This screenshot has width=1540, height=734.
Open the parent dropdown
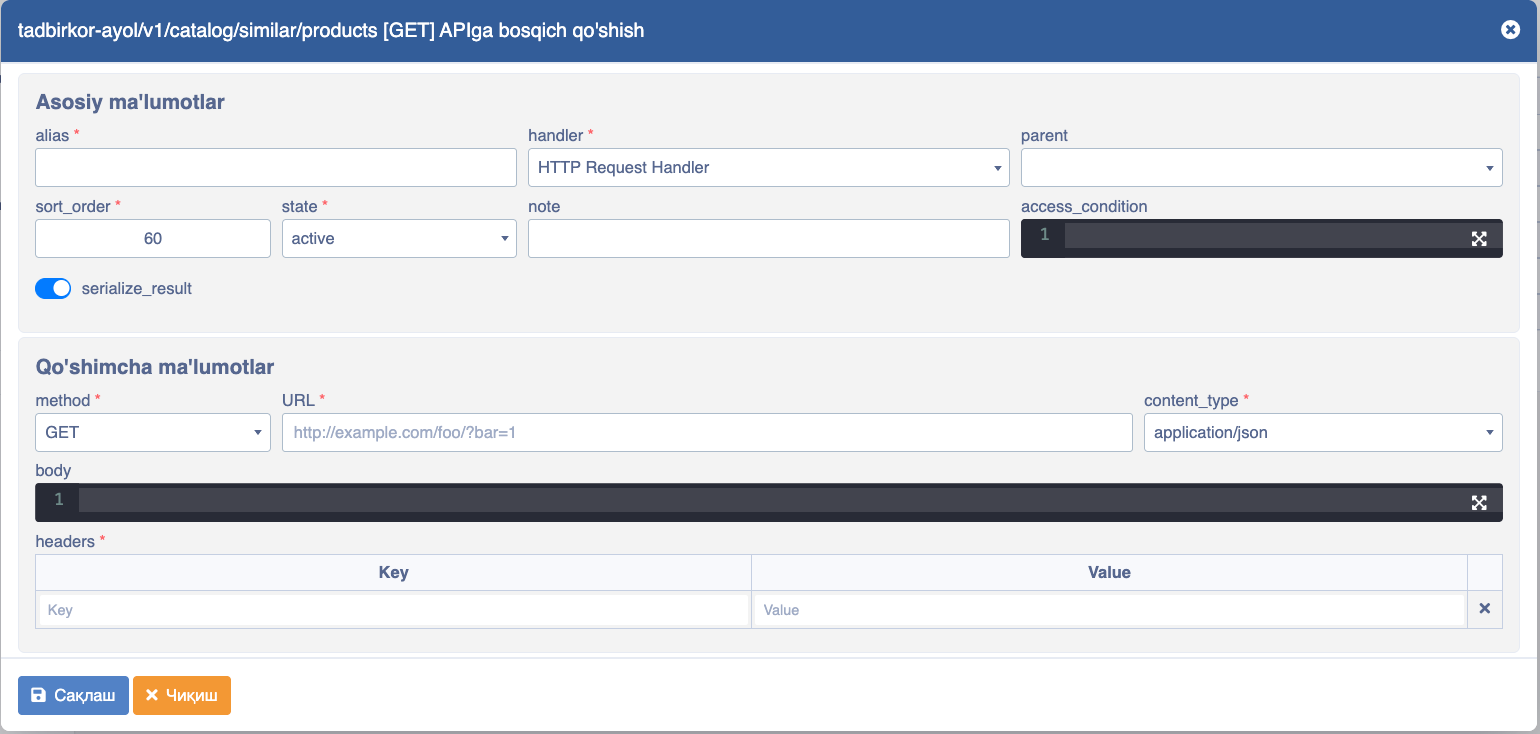(x=1261, y=168)
